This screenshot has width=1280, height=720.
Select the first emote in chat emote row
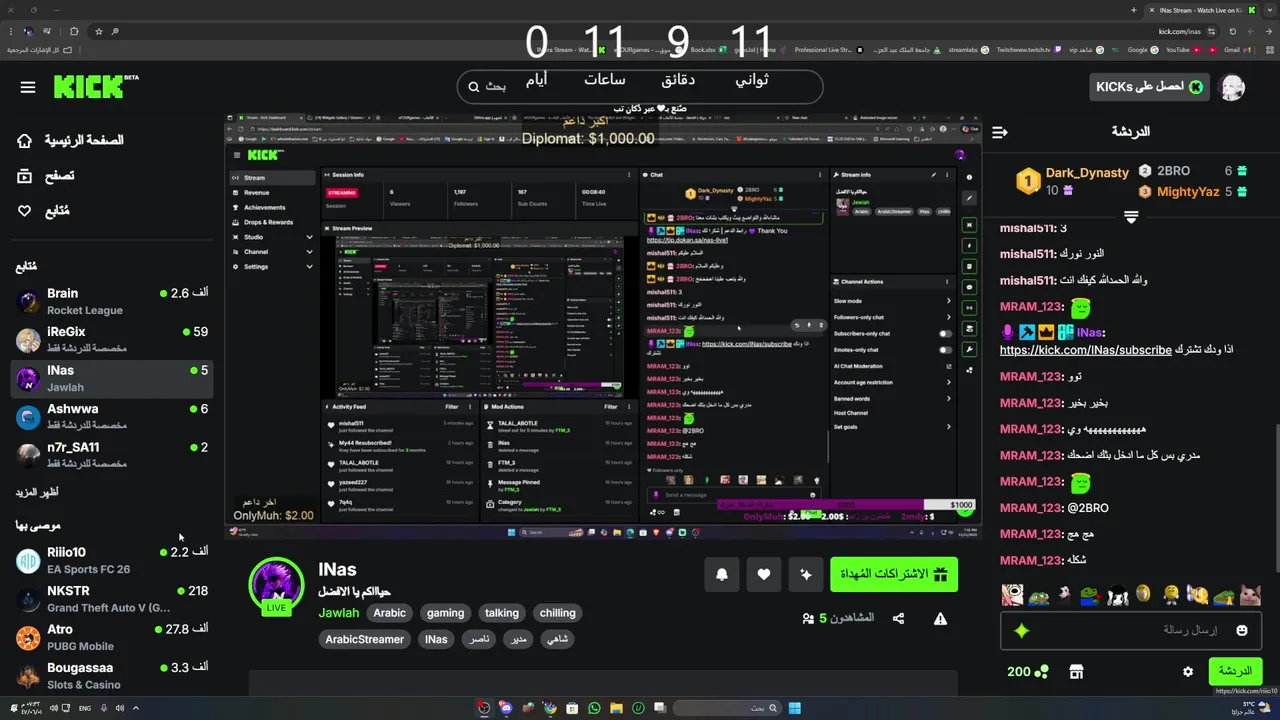click(x=1013, y=596)
